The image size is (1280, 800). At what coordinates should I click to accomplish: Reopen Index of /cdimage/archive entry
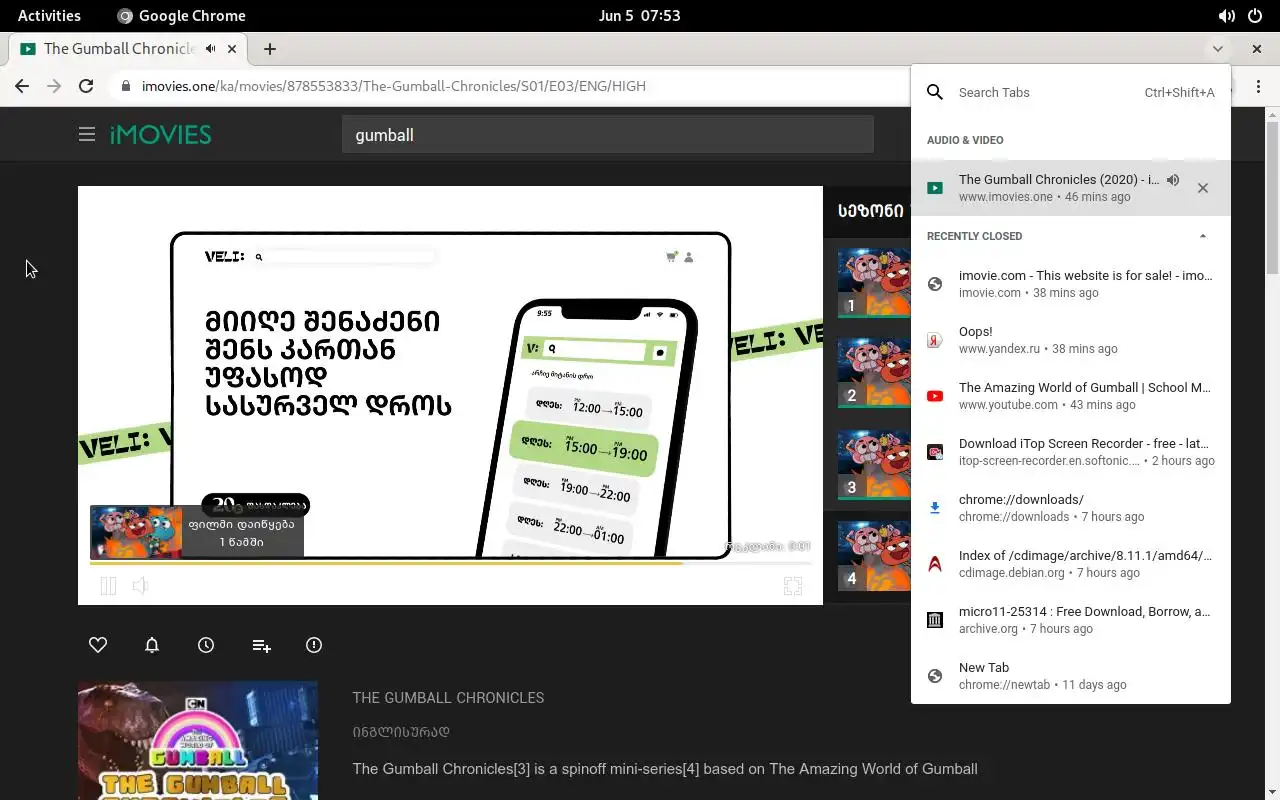click(x=1071, y=564)
